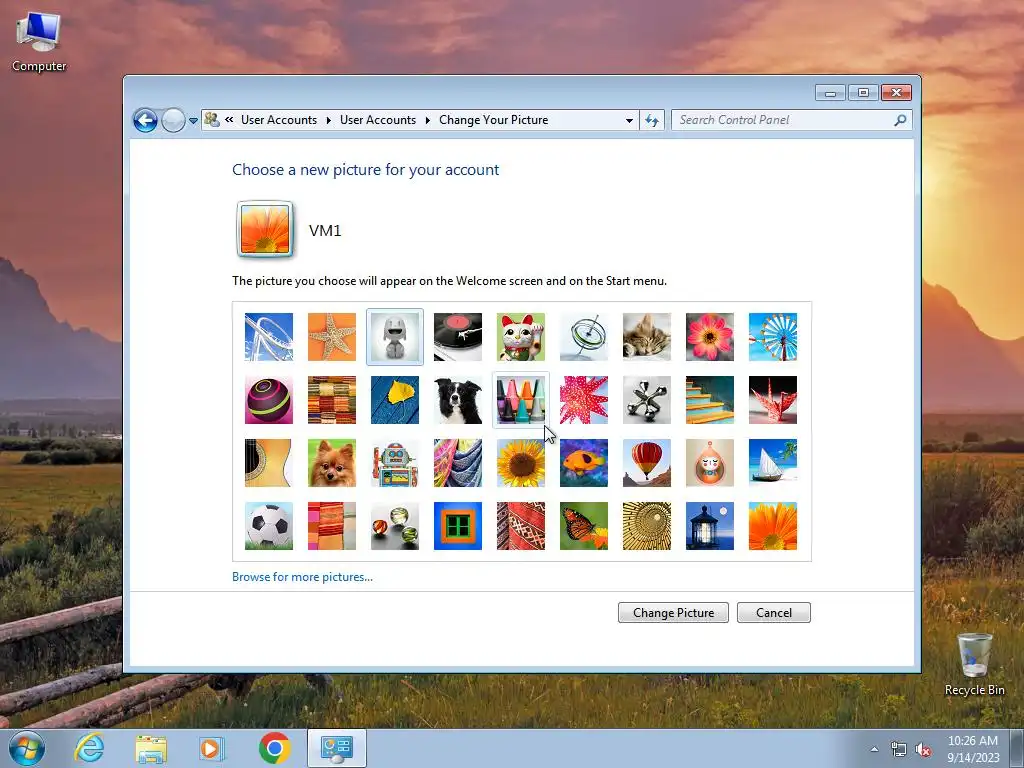
Task: Open the Windows Start menu
Action: (26, 748)
